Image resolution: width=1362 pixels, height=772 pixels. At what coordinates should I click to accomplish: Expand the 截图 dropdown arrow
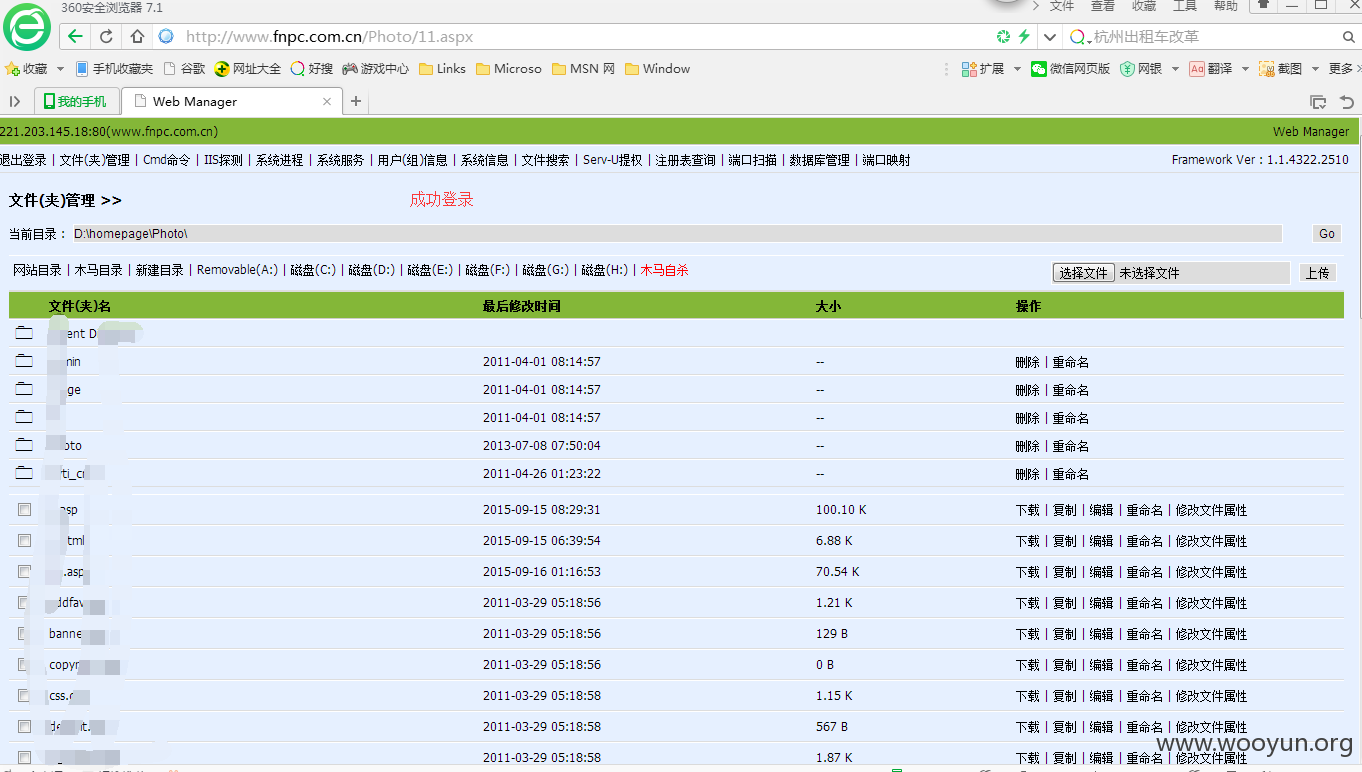coord(1314,69)
